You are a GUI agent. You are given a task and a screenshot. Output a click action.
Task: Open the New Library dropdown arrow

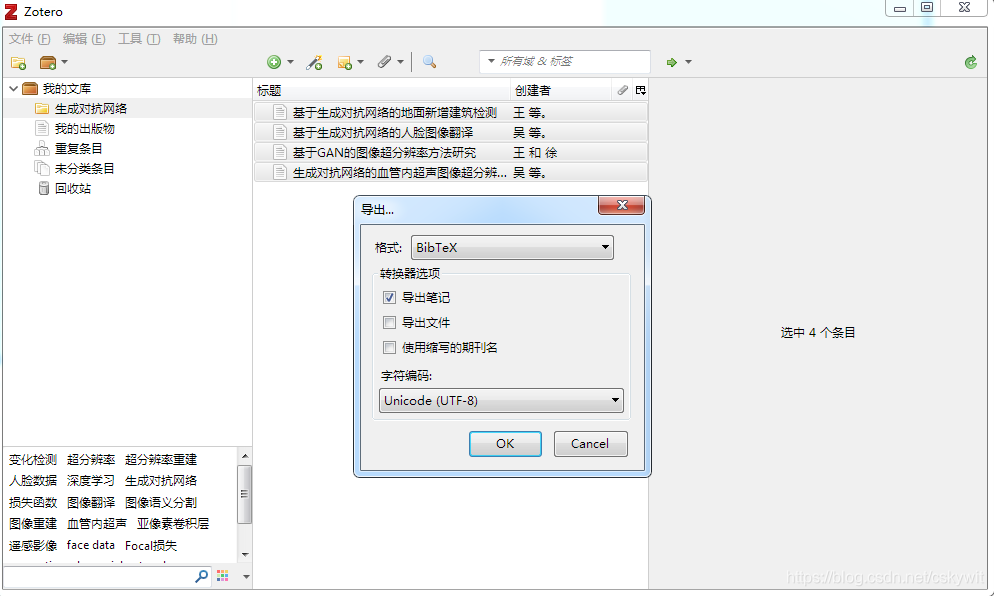pos(64,62)
